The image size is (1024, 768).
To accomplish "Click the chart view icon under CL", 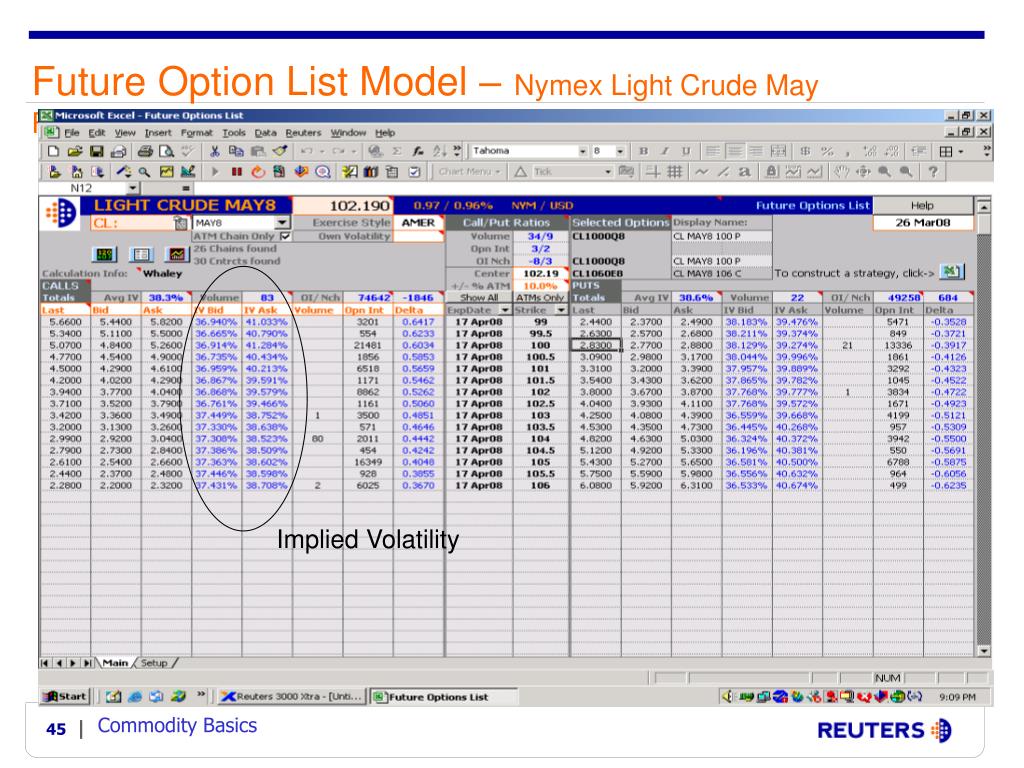I will coord(176,254).
